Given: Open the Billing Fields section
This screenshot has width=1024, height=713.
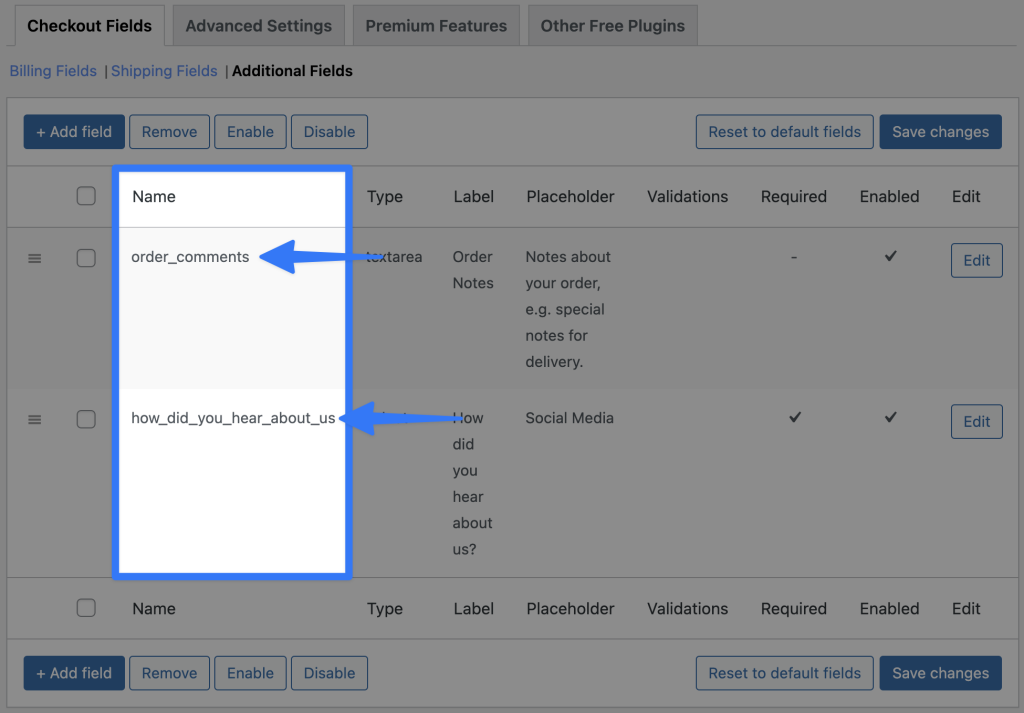Looking at the screenshot, I should tap(52, 71).
